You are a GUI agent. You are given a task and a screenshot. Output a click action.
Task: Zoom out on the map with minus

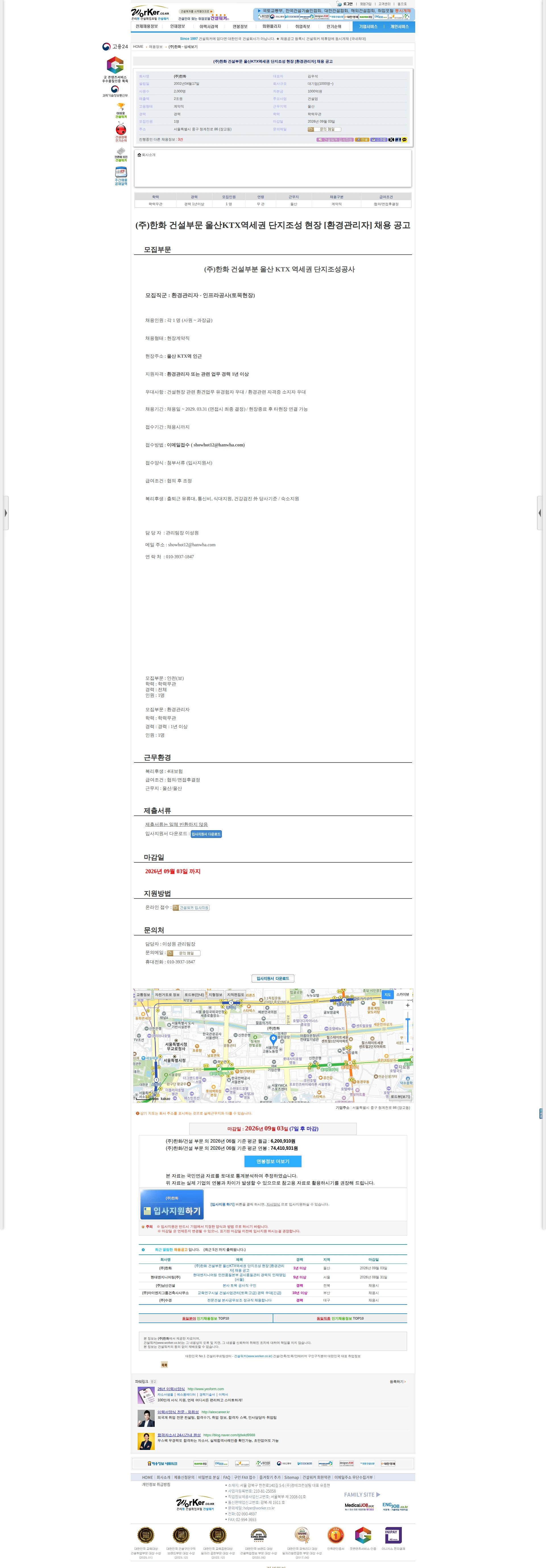[407, 1049]
